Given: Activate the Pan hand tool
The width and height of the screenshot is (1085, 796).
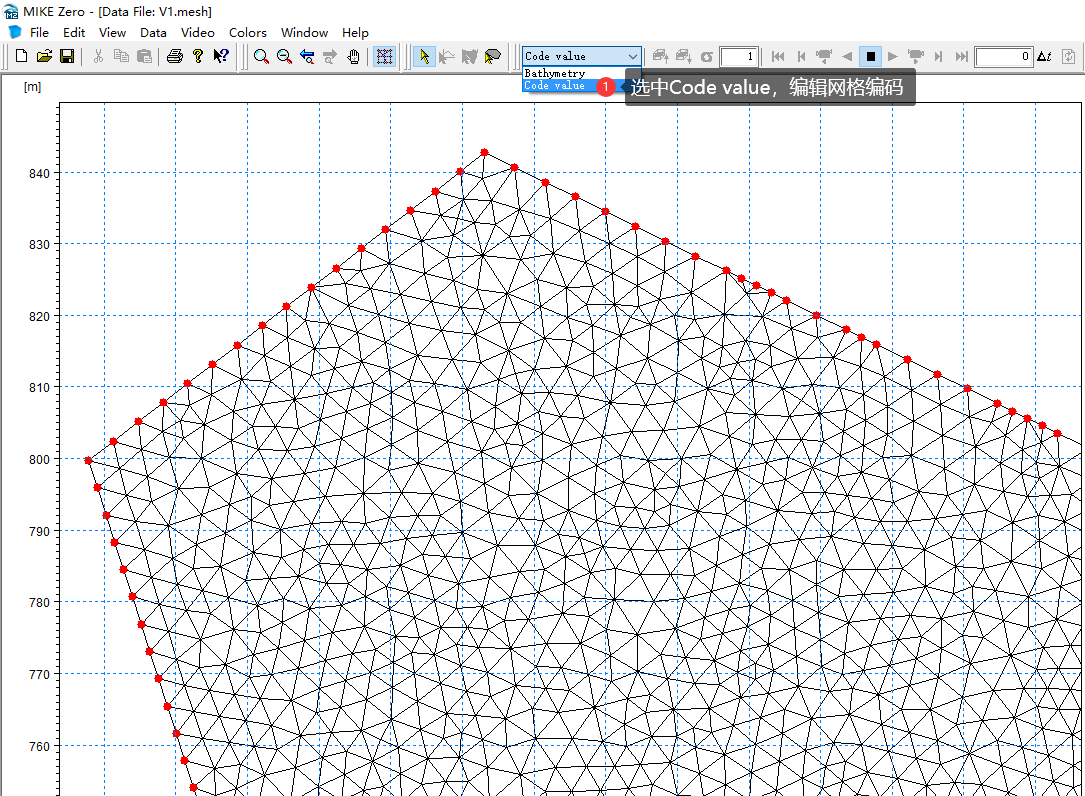Looking at the screenshot, I should [353, 57].
